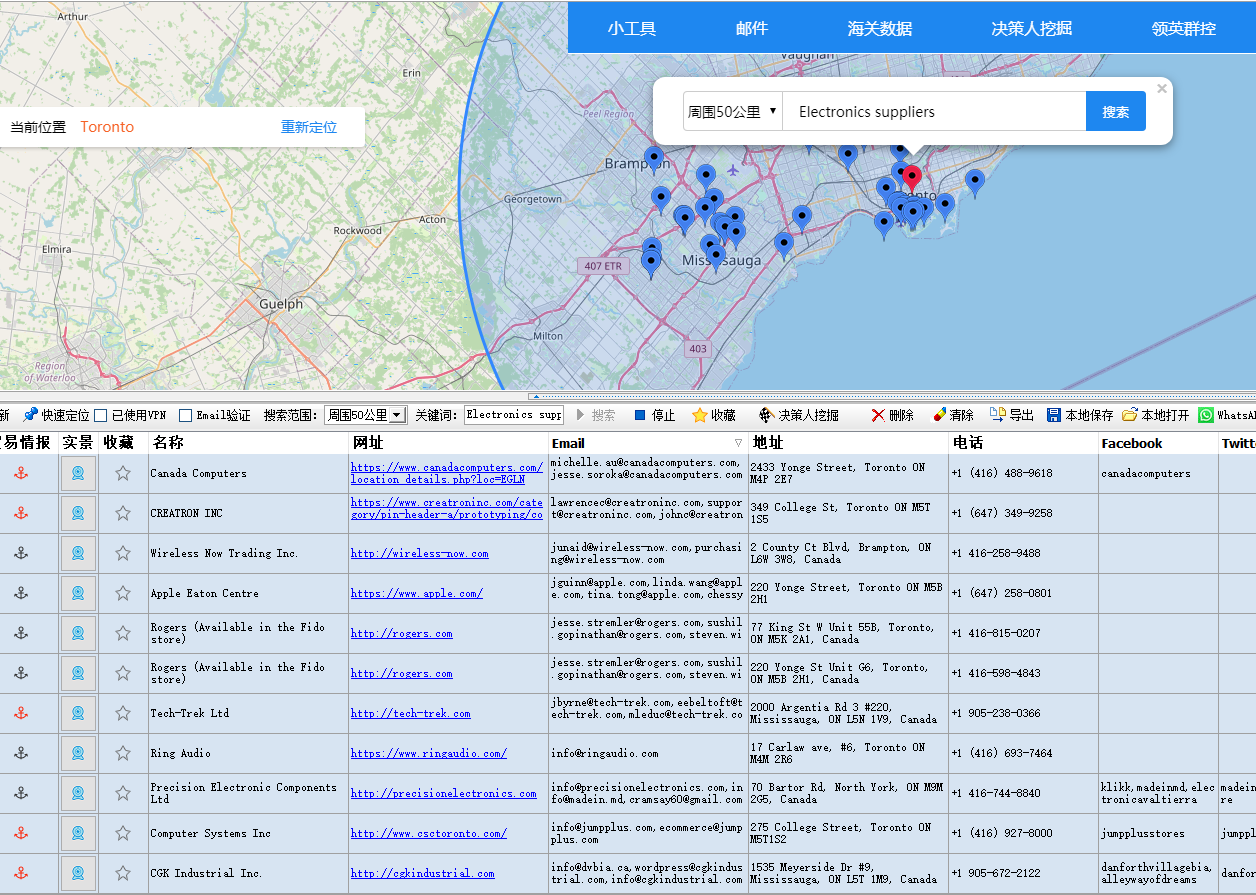Enable the Email验证 checkbox
Screen dimensions: 1256x895
(x=186, y=415)
